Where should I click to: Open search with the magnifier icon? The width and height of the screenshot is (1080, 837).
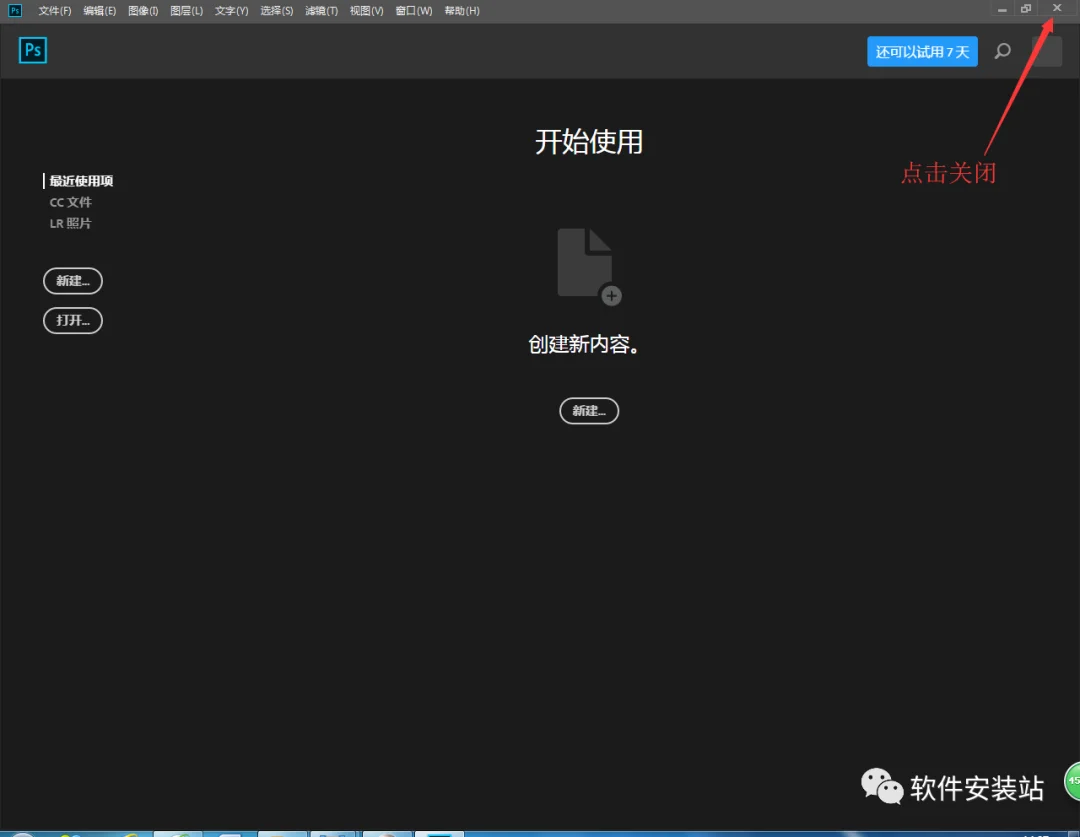pos(1003,51)
